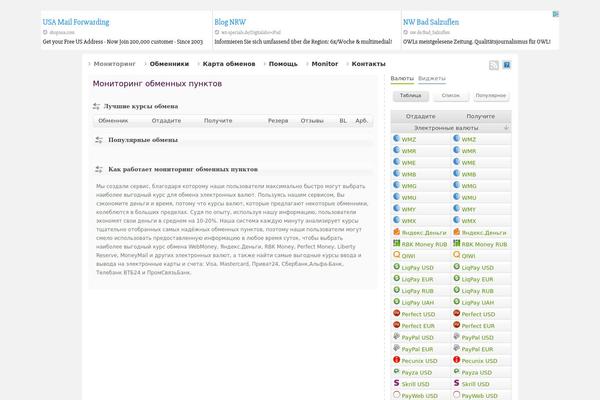Open USA Mail Forwarding ad link
This screenshot has width=600, height=400.
point(76,22)
